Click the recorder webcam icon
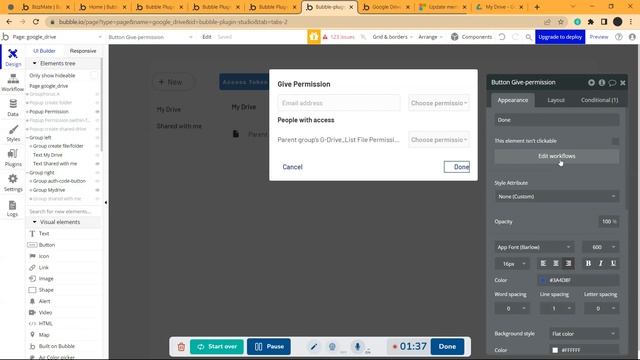The width and height of the screenshot is (640, 360). point(332,347)
